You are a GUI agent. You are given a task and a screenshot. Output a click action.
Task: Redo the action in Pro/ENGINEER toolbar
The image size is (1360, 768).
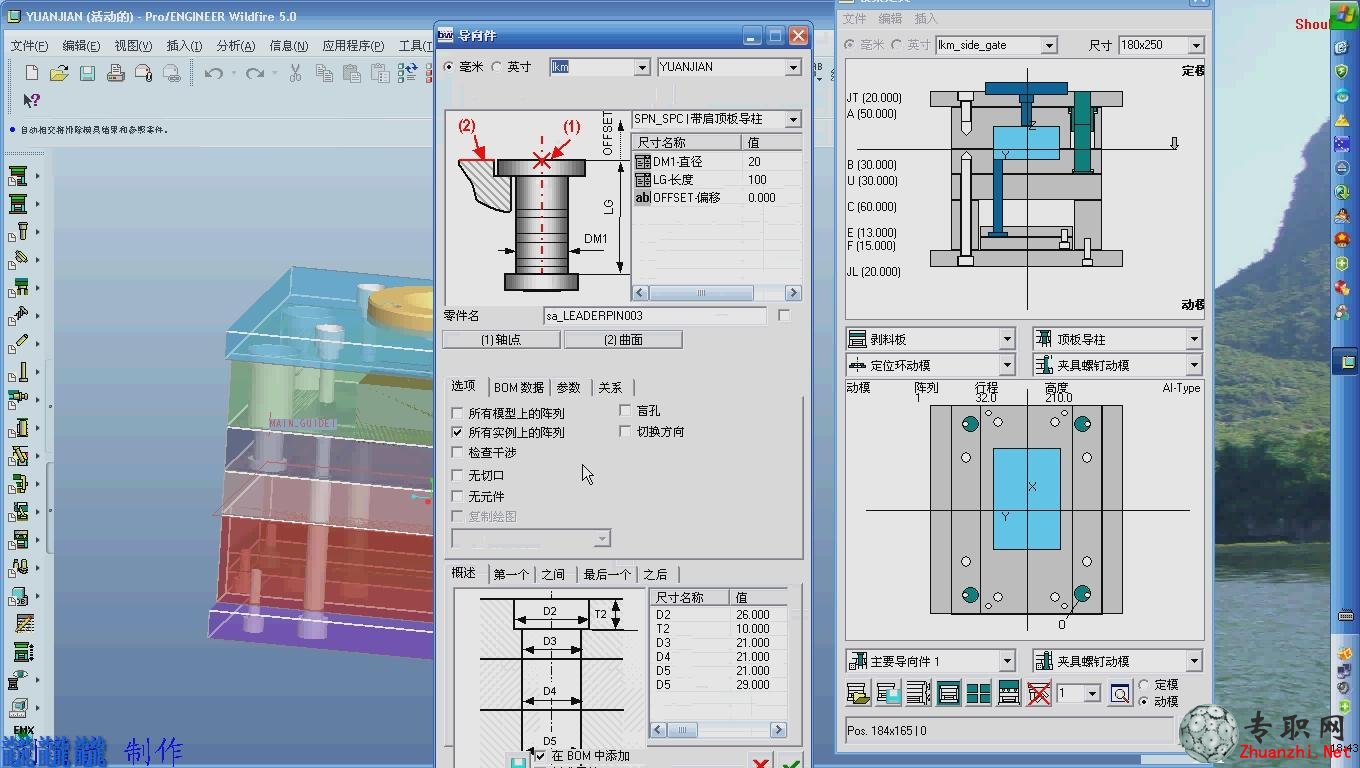point(255,73)
